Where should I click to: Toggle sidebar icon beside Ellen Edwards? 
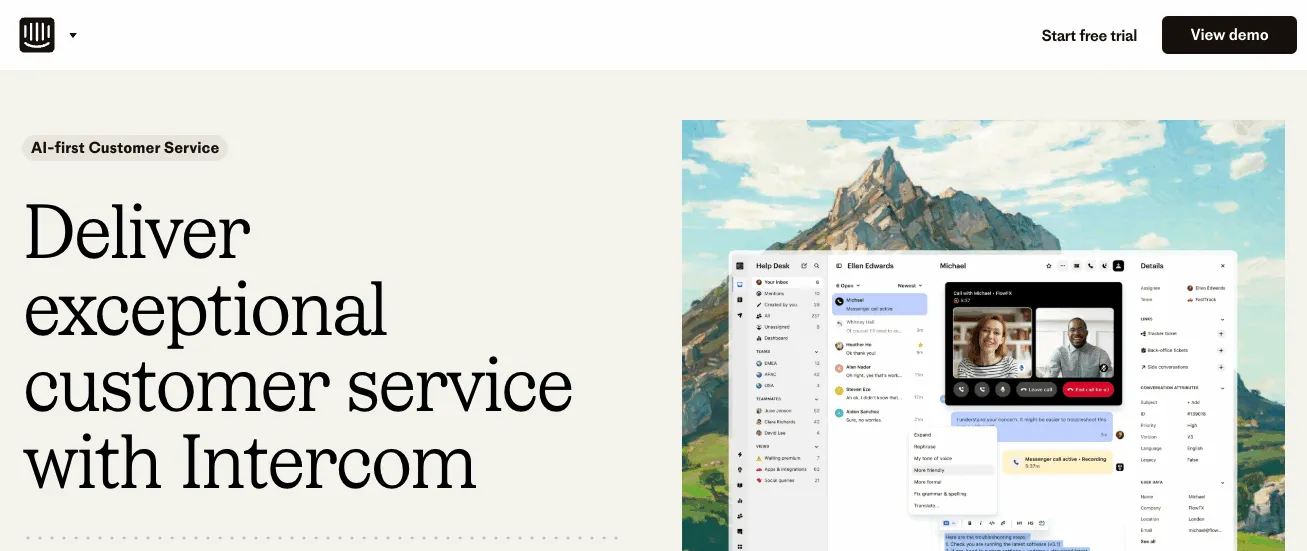[x=839, y=266]
